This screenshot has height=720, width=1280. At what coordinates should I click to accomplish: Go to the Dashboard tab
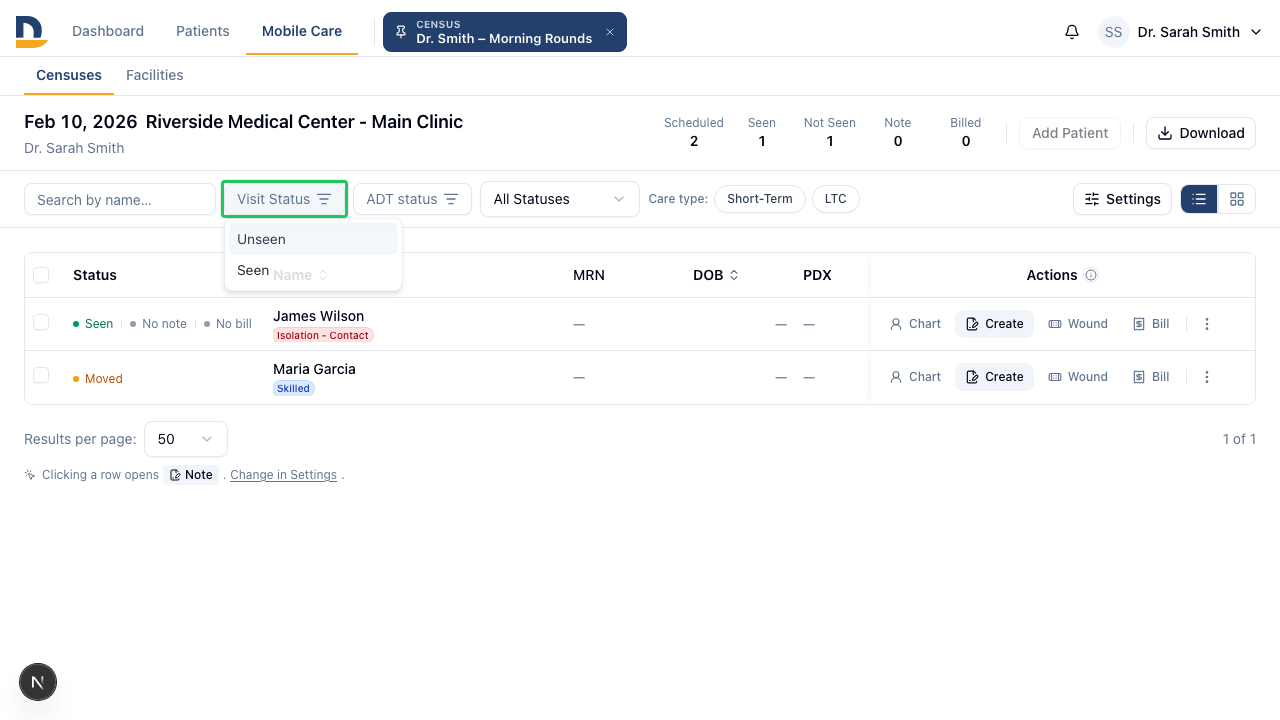(108, 31)
